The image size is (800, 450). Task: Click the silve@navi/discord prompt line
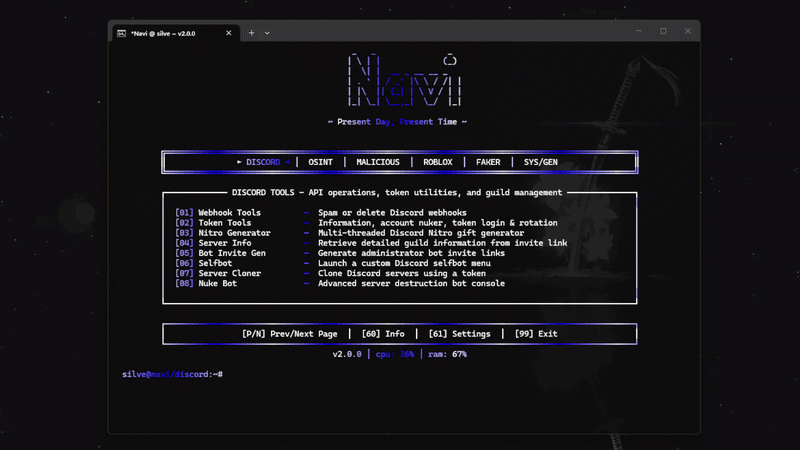pyautogui.click(x=172, y=374)
